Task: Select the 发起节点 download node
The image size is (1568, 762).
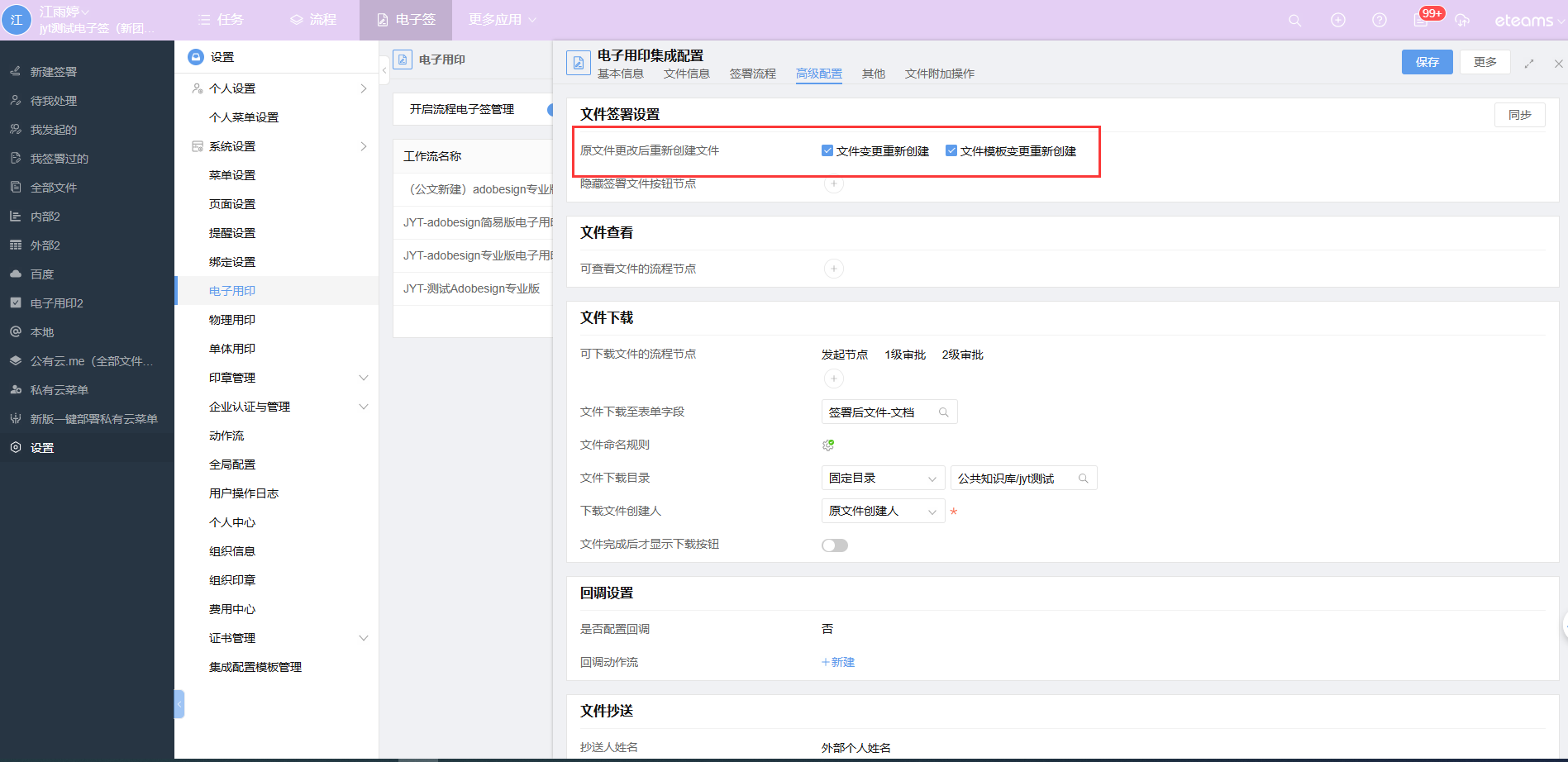Action: pyautogui.click(x=845, y=355)
